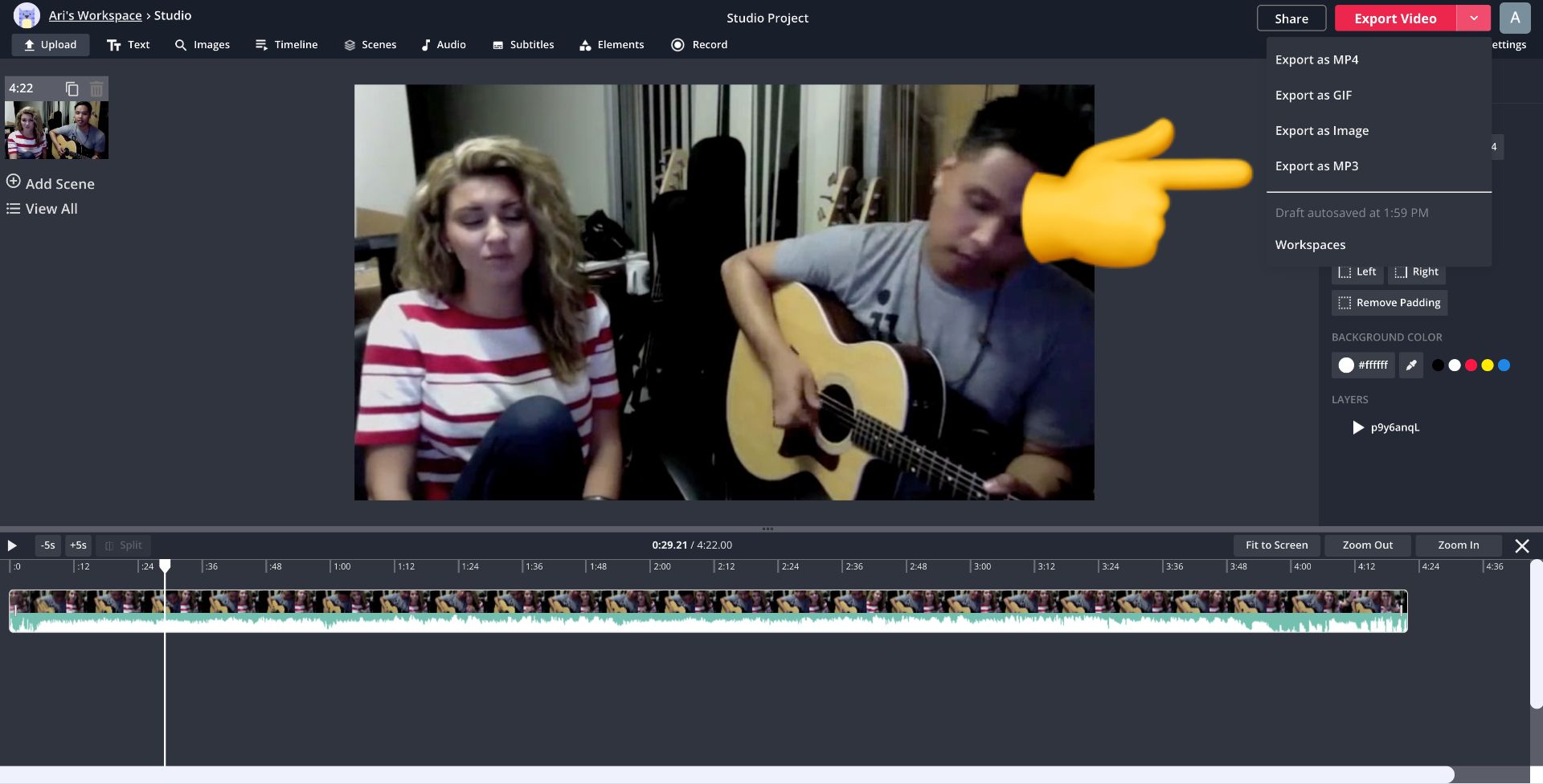Screen dimensions: 1543x784
Task: Open the Text tool
Action: [127, 44]
